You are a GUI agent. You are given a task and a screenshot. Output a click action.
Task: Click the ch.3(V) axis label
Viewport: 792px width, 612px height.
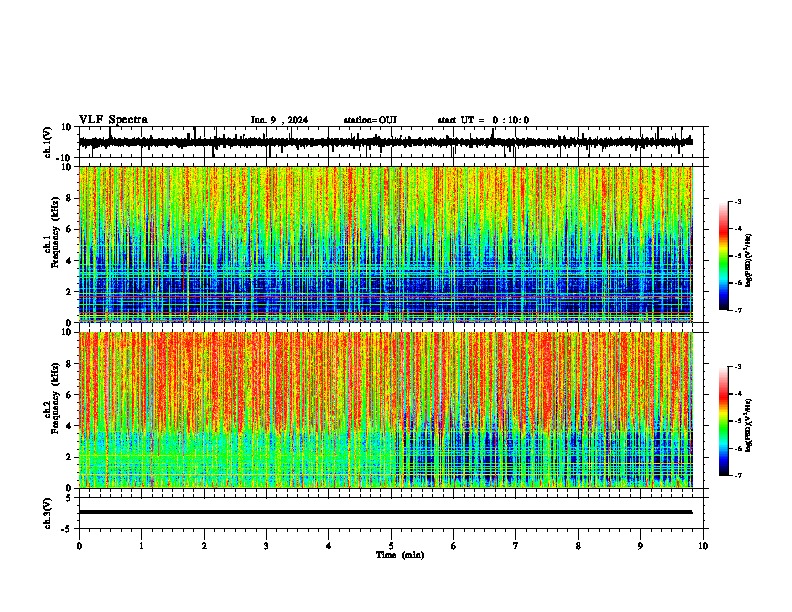tap(48, 514)
